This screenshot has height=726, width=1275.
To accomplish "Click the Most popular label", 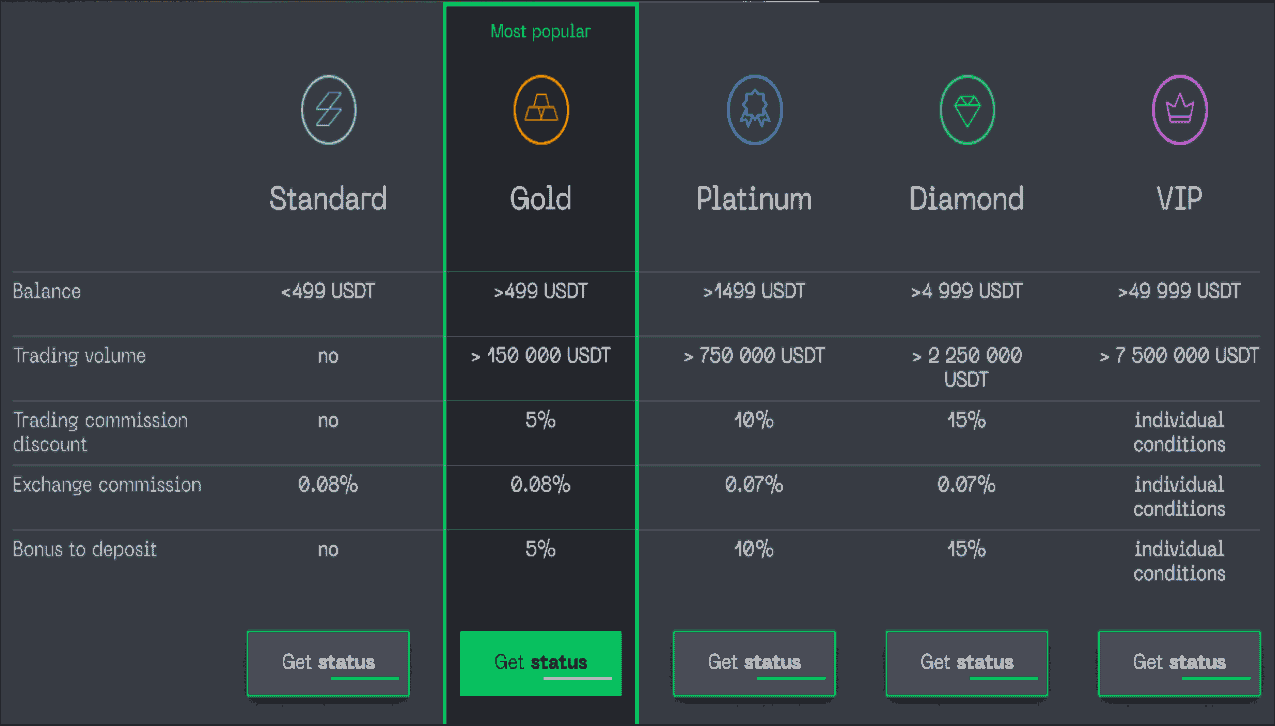I will click(541, 32).
